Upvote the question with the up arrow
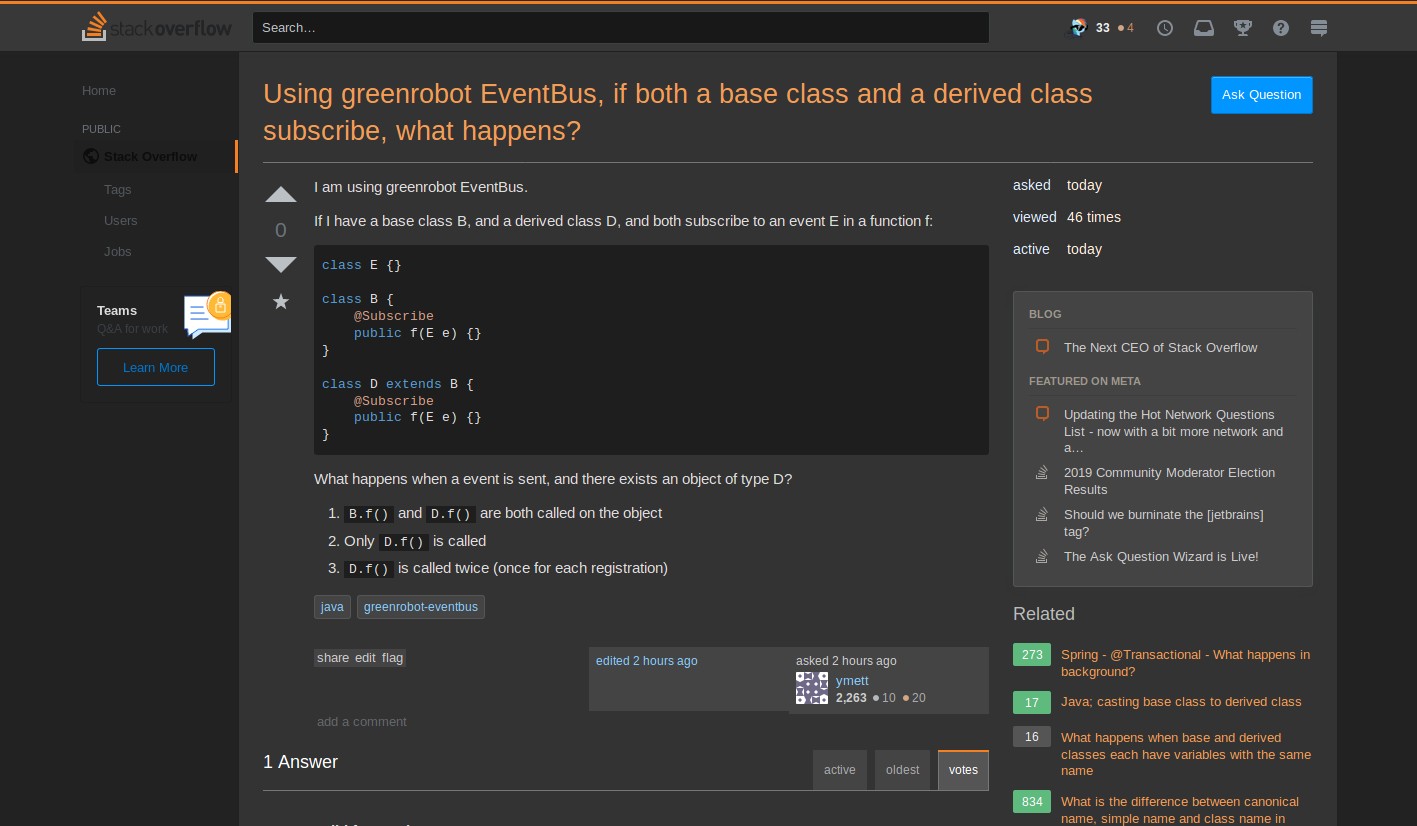This screenshot has width=1417, height=826. 281,194
